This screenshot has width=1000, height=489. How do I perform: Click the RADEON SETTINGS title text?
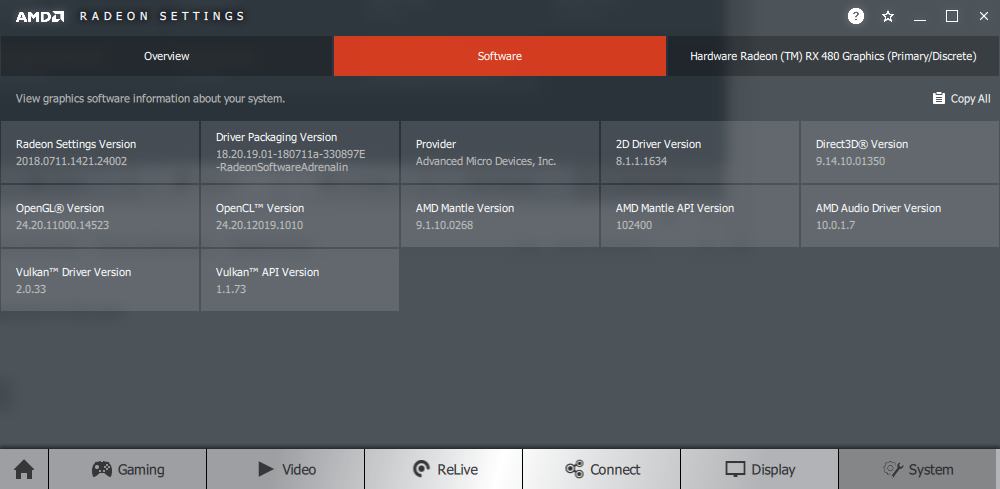162,17
